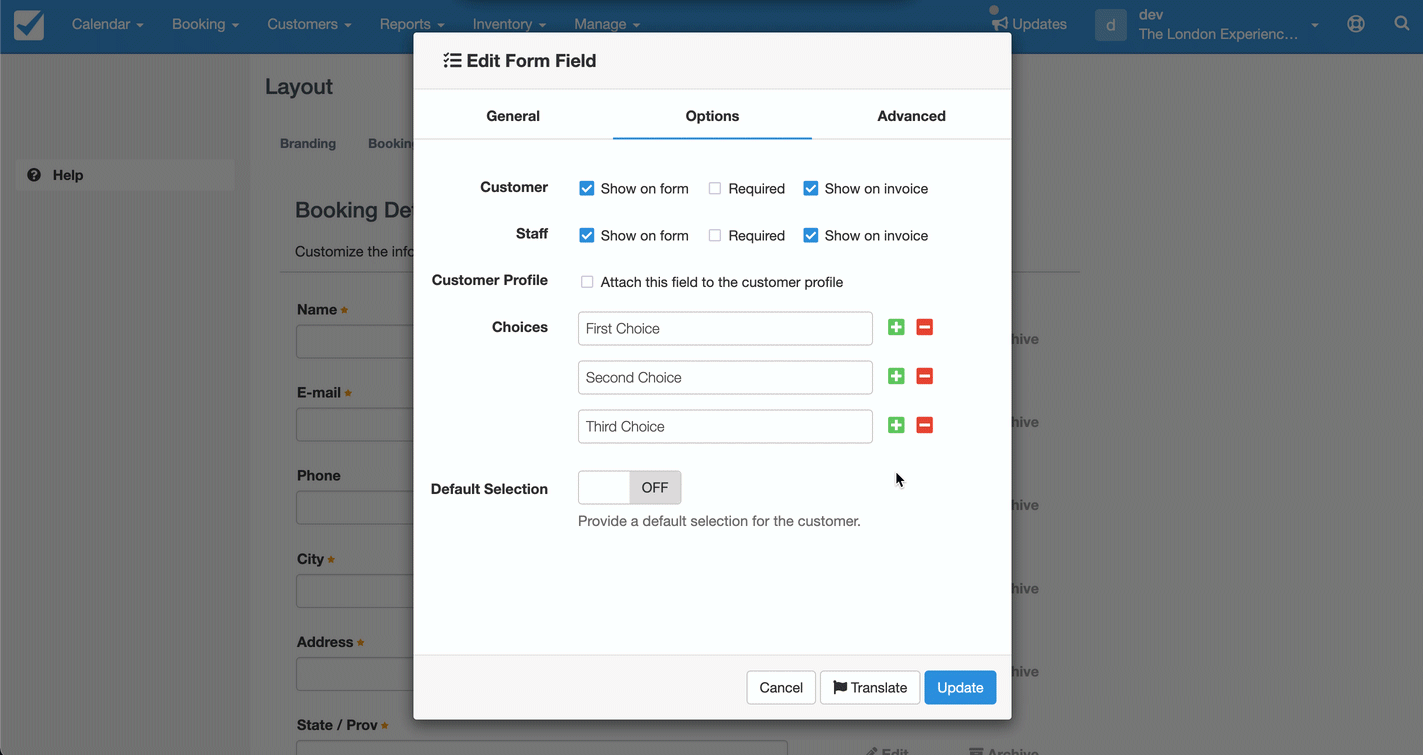Enable Customer Required checkbox
1423x755 pixels.
[x=715, y=188]
